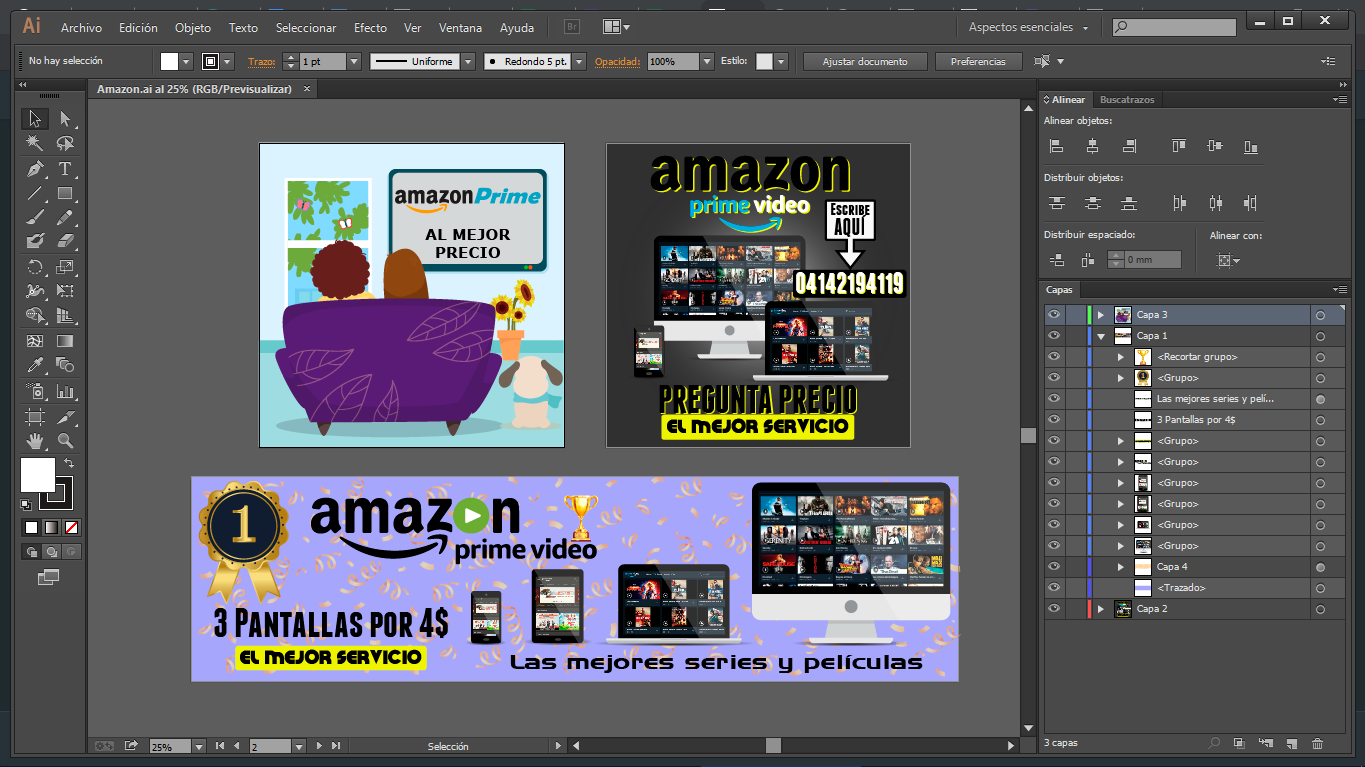Image resolution: width=1365 pixels, height=767 pixels.
Task: Expand the Capa 3 layer
Action: 1101,315
